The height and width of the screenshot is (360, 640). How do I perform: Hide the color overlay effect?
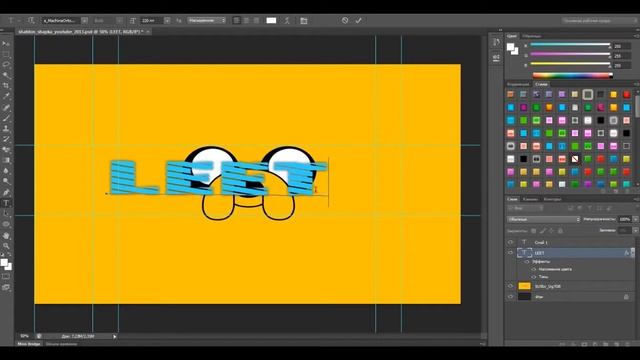pyautogui.click(x=533, y=269)
